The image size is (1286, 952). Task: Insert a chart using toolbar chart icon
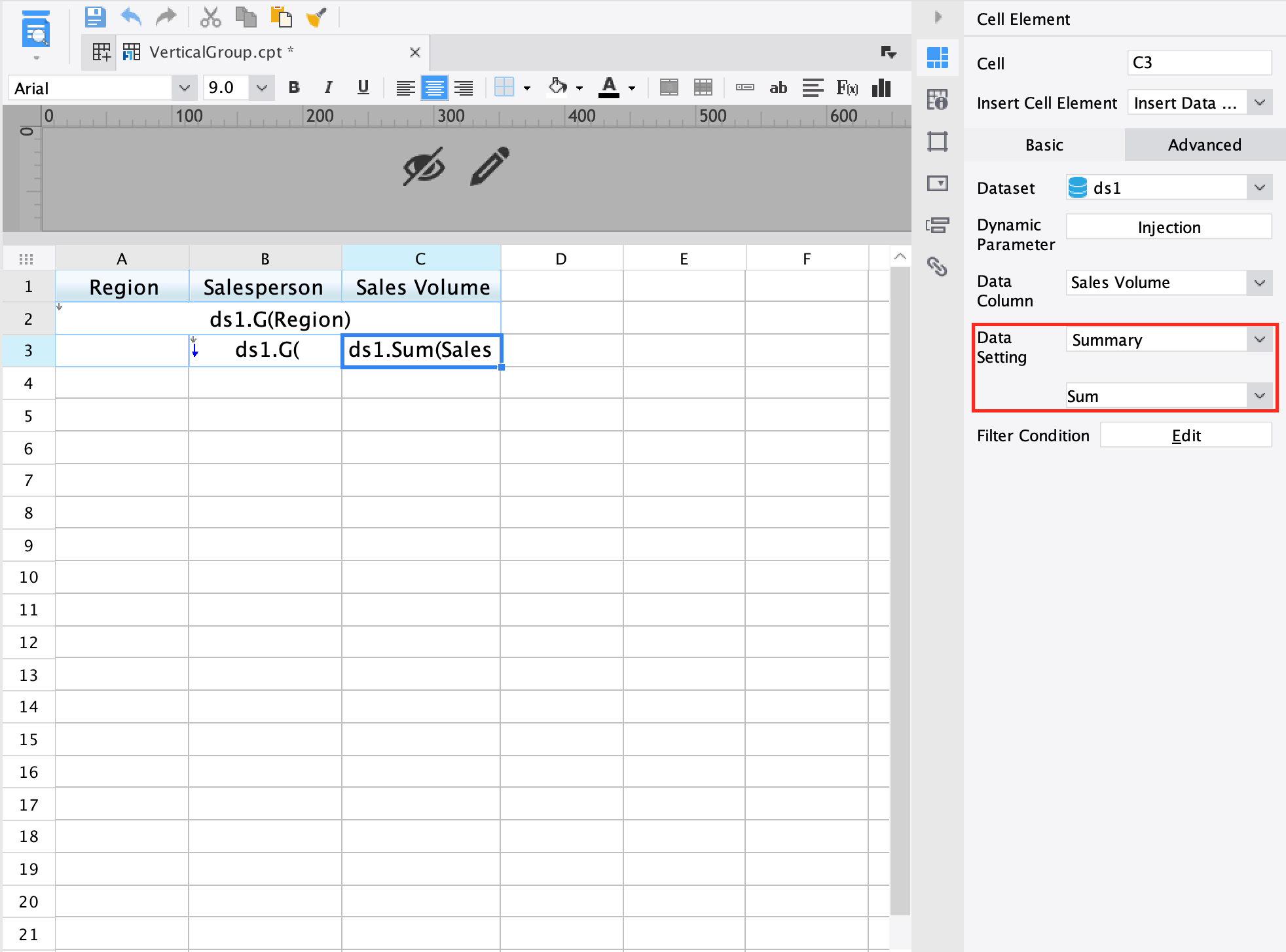[881, 87]
